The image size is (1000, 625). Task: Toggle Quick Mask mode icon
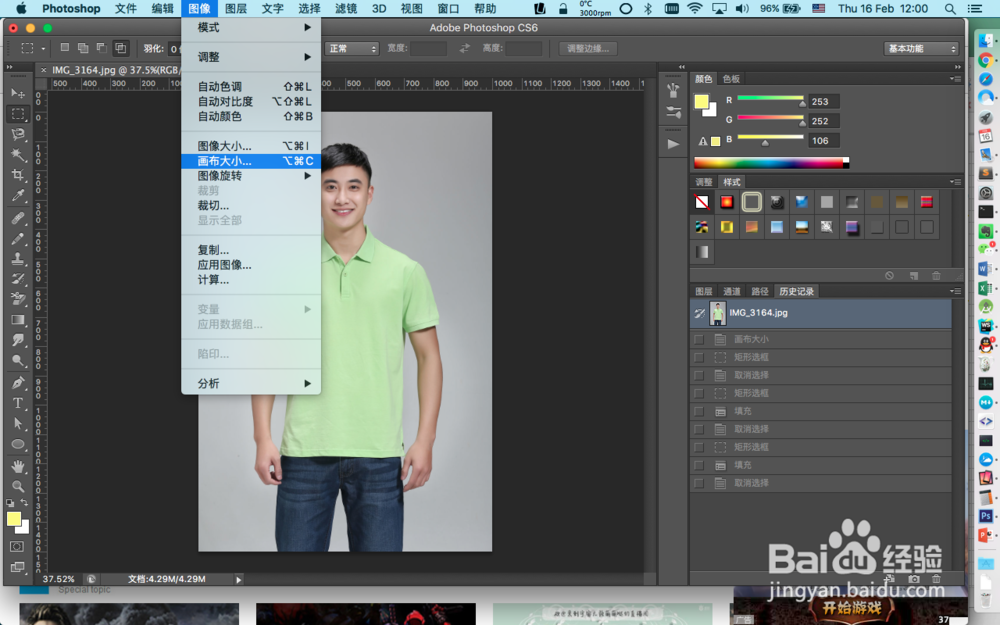[17, 547]
